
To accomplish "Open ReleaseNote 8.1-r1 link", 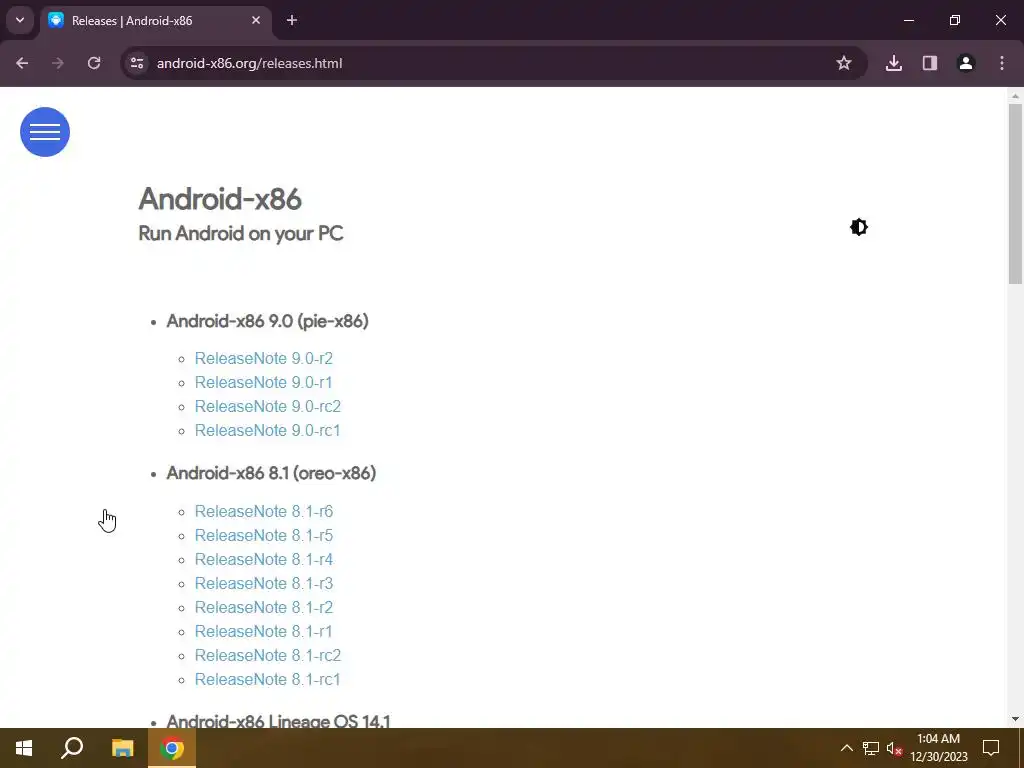I will click(264, 632).
